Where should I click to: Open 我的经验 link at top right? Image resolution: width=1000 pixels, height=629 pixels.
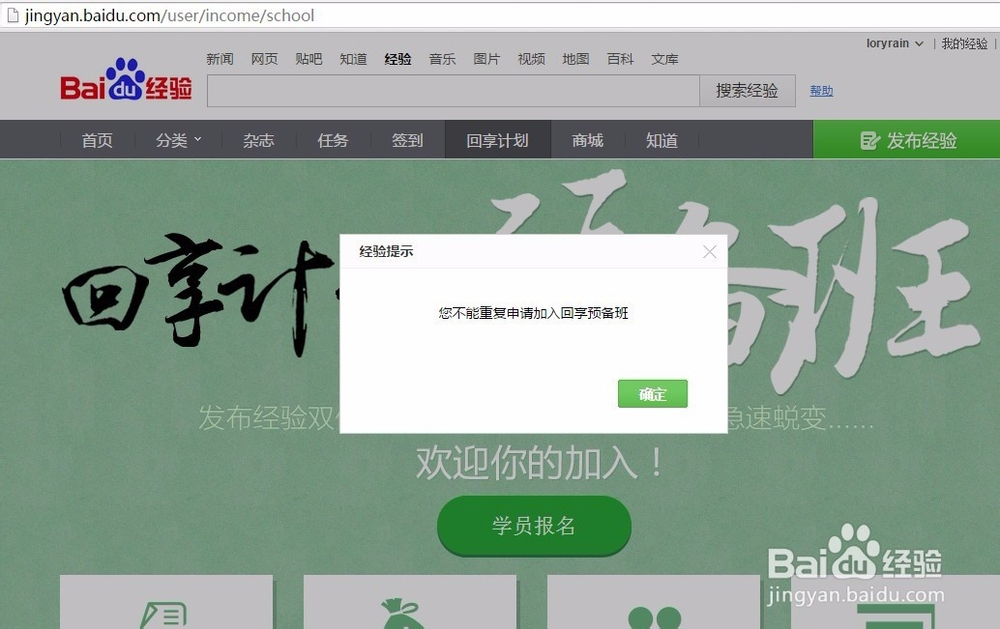[964, 43]
